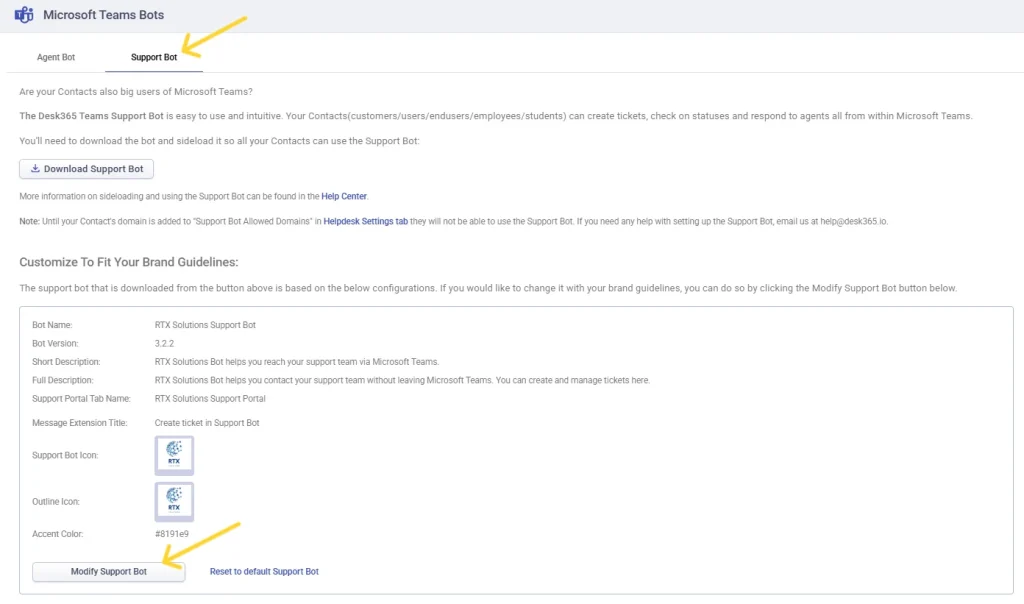Click the Microsoft Teams Bots heading
1024x604 pixels.
(x=103, y=14)
